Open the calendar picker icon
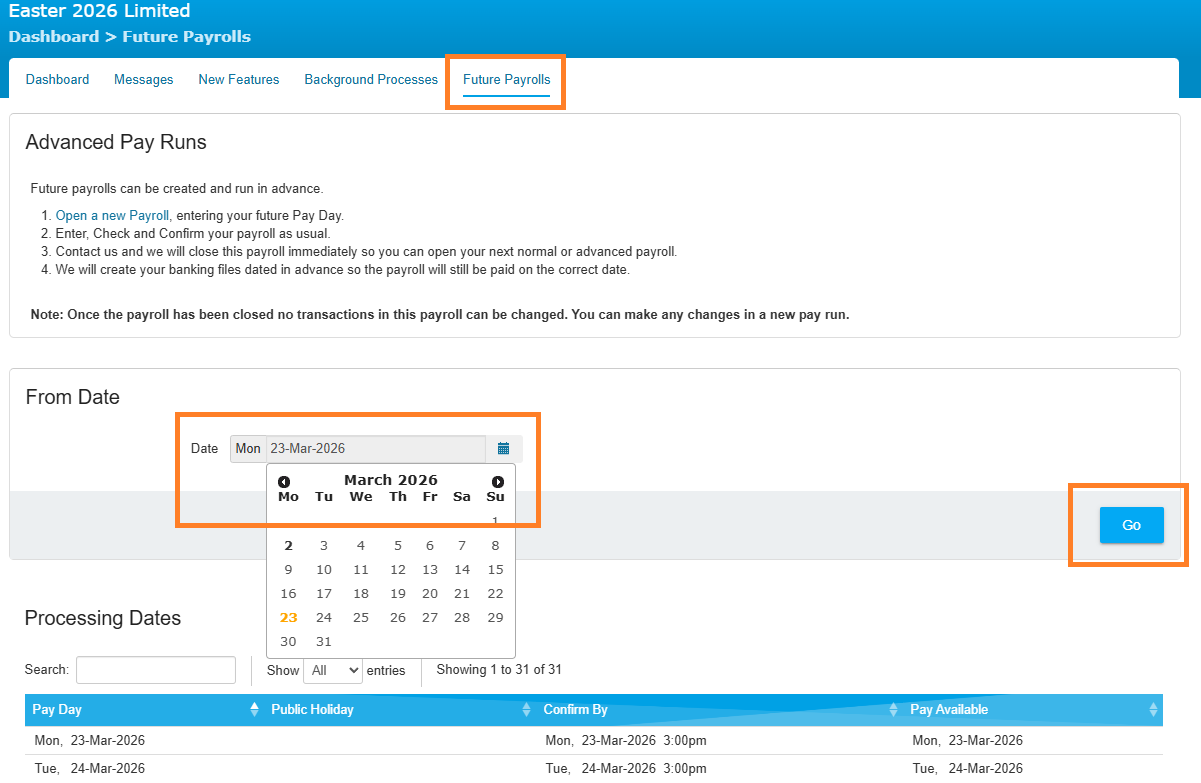Screen dimensions: 1201x783 tap(503, 449)
